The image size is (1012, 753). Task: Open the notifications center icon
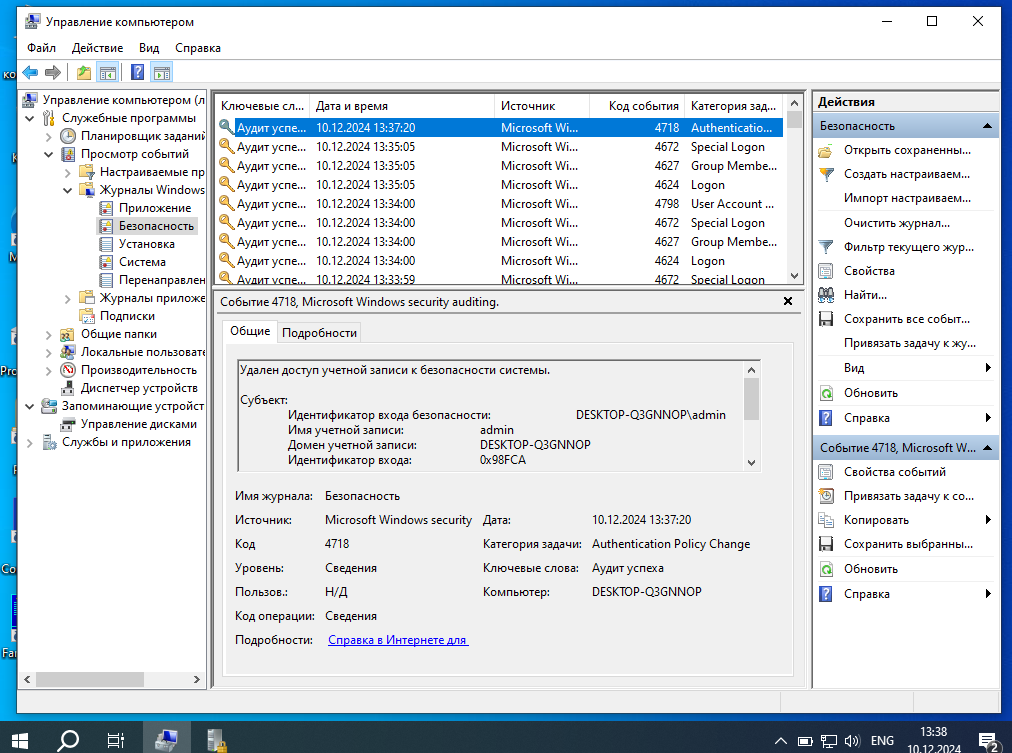point(988,742)
